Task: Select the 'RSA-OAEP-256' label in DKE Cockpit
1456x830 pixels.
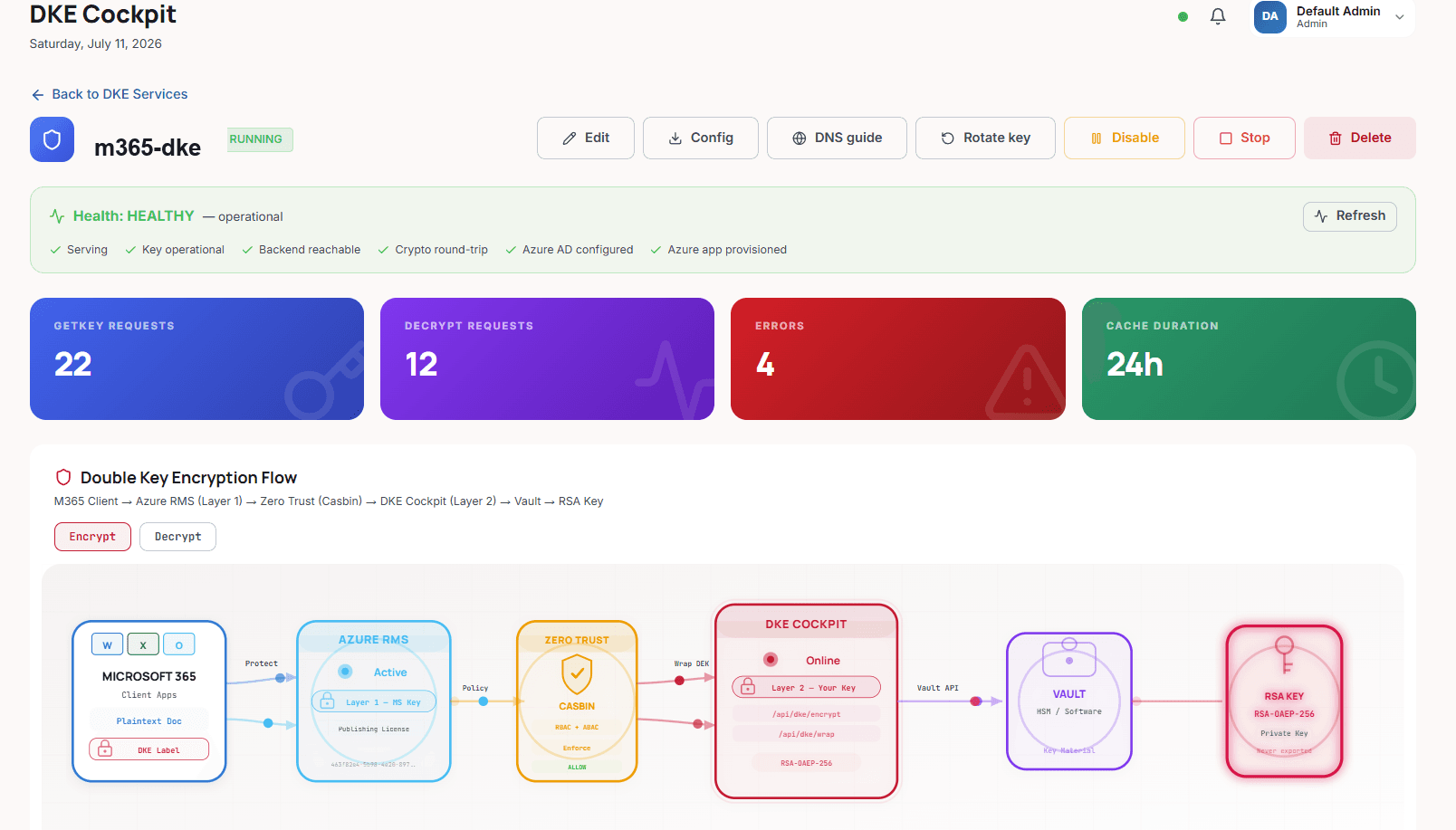Action: tap(806, 763)
